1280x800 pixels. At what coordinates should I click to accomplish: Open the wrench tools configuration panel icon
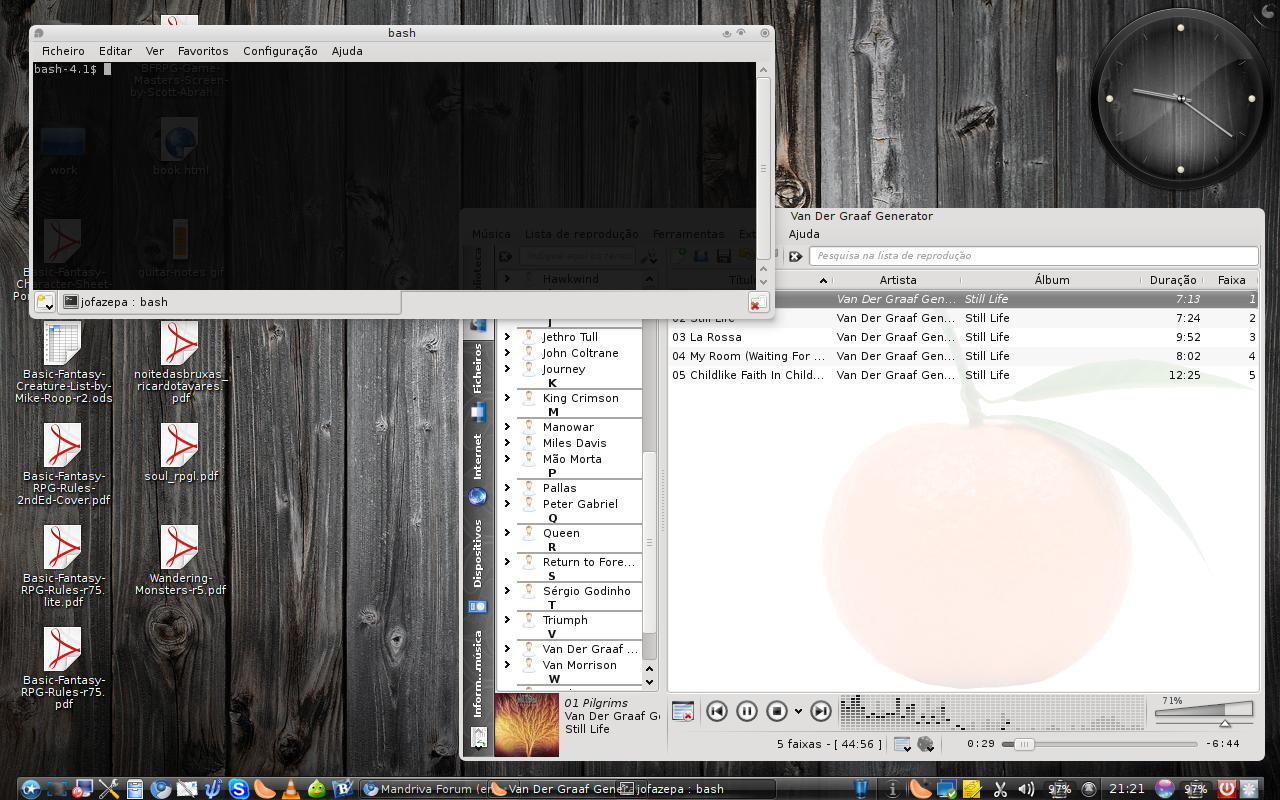coord(109,789)
